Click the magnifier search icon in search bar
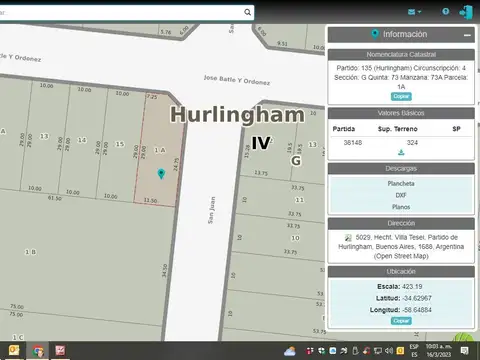This screenshot has height=360, width=480. coord(247,12)
